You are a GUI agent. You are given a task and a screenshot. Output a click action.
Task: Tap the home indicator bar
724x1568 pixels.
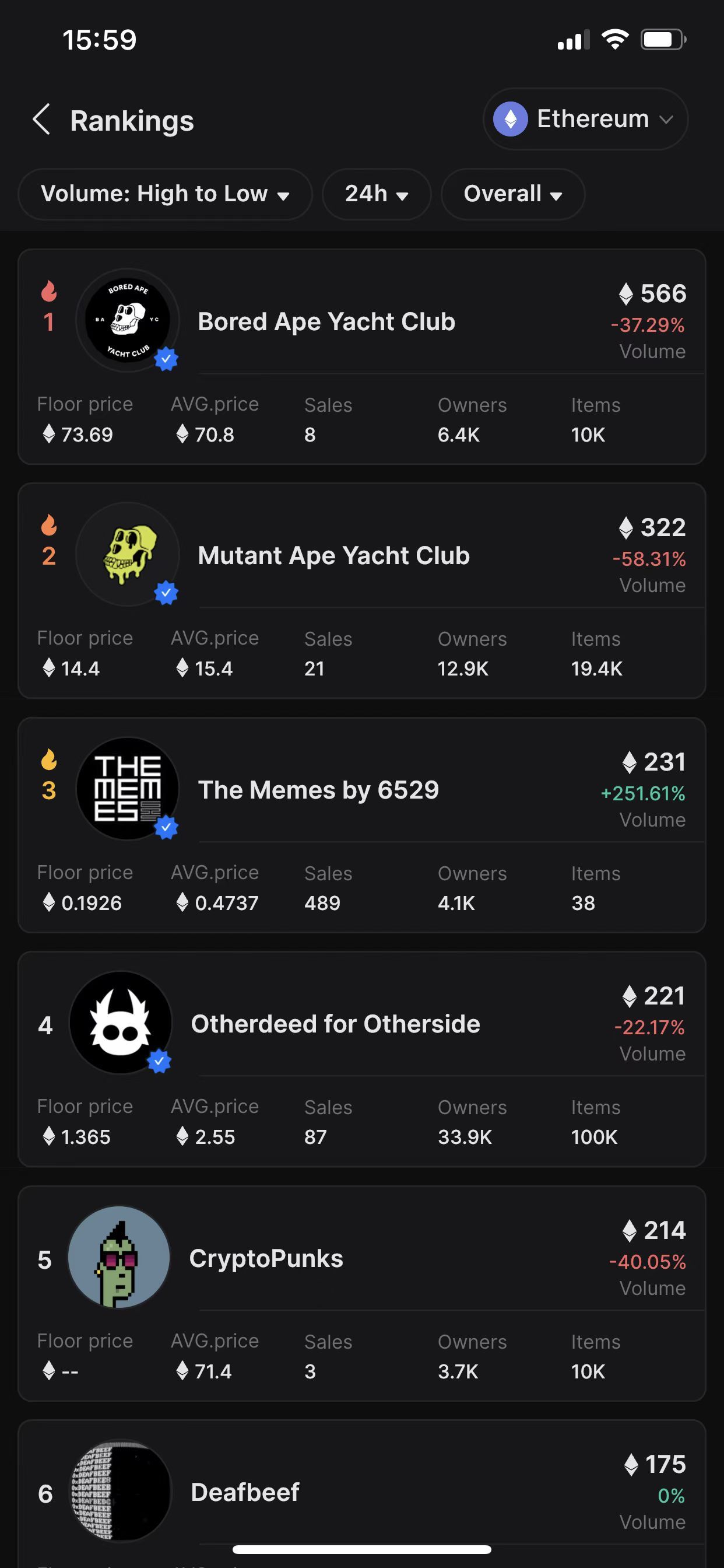click(362, 1549)
